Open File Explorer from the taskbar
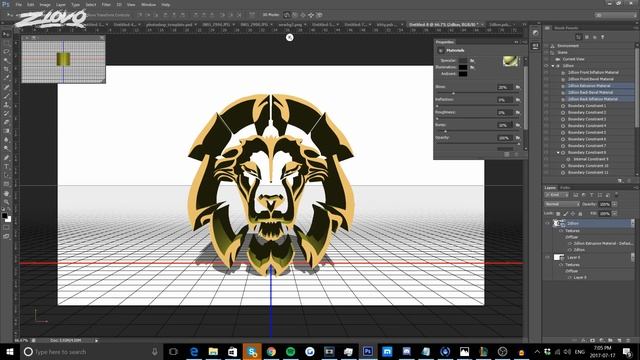Screen dimensions: 640x360 [x=213, y=351]
